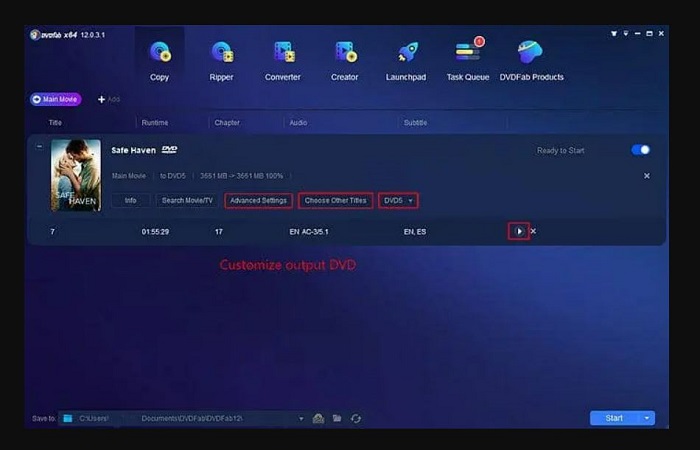Image resolution: width=700 pixels, height=450 pixels.
Task: Open the Converter module
Action: [283, 60]
